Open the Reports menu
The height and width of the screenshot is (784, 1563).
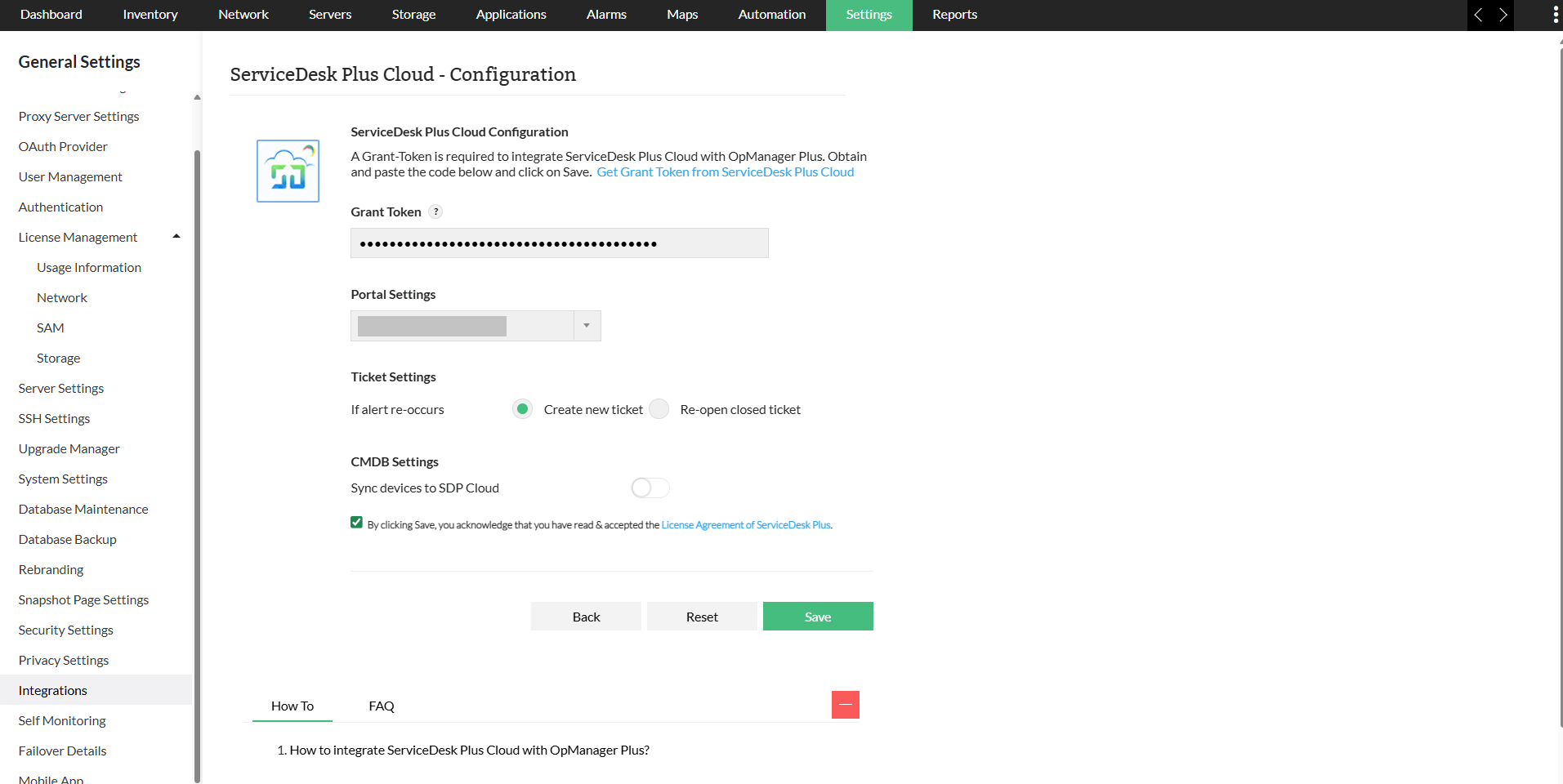click(x=955, y=15)
